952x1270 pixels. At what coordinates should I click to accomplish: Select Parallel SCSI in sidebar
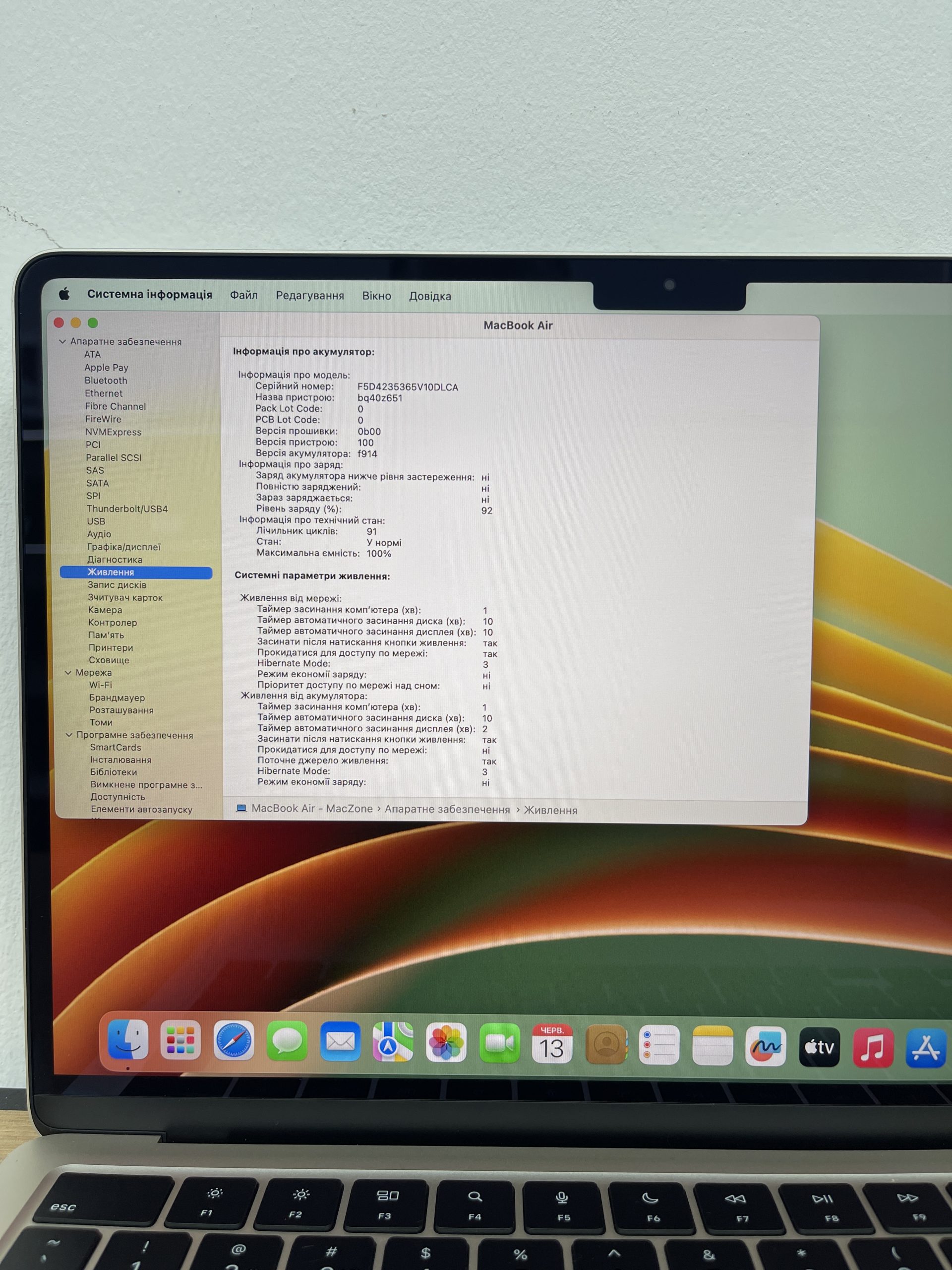pos(114,457)
